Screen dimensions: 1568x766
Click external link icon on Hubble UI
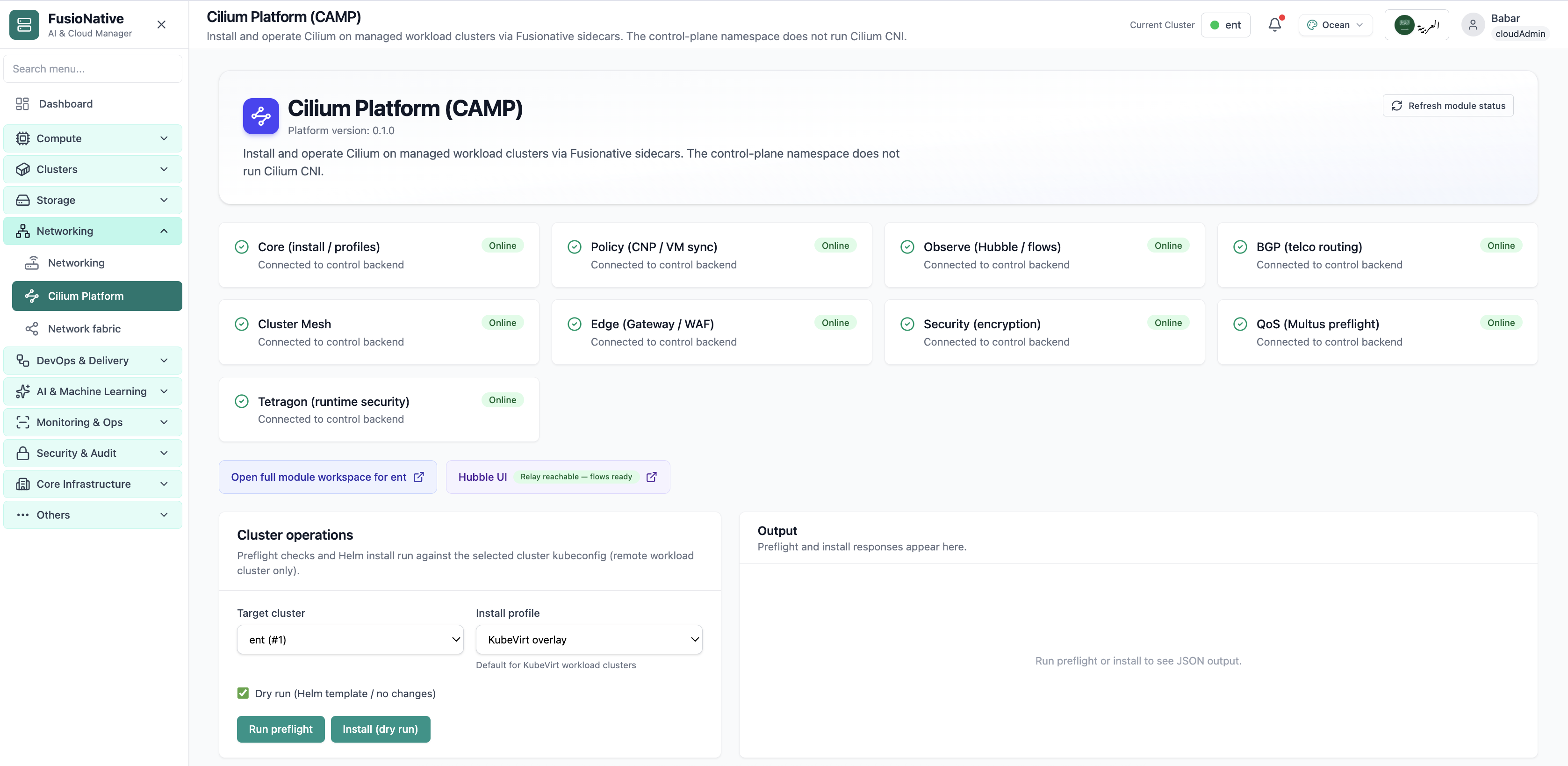pyautogui.click(x=651, y=477)
